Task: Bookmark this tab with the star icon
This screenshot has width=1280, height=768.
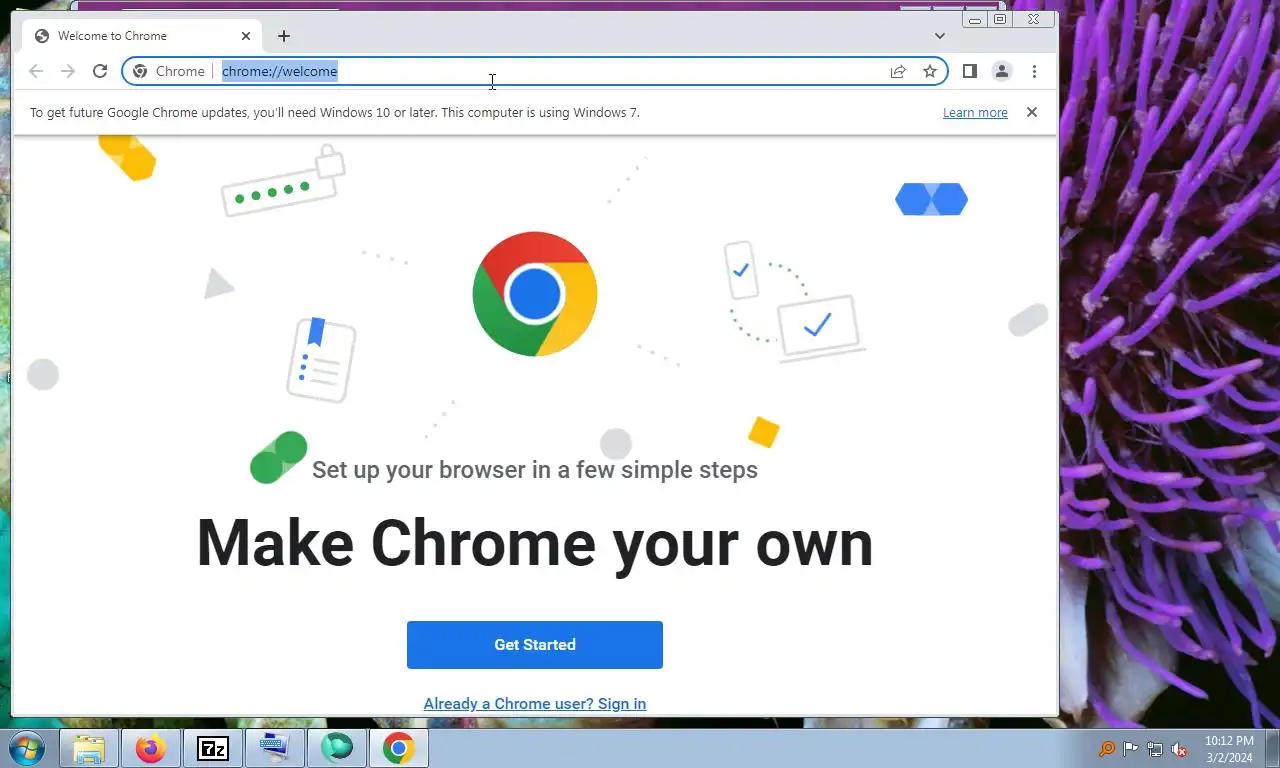Action: pyautogui.click(x=930, y=71)
